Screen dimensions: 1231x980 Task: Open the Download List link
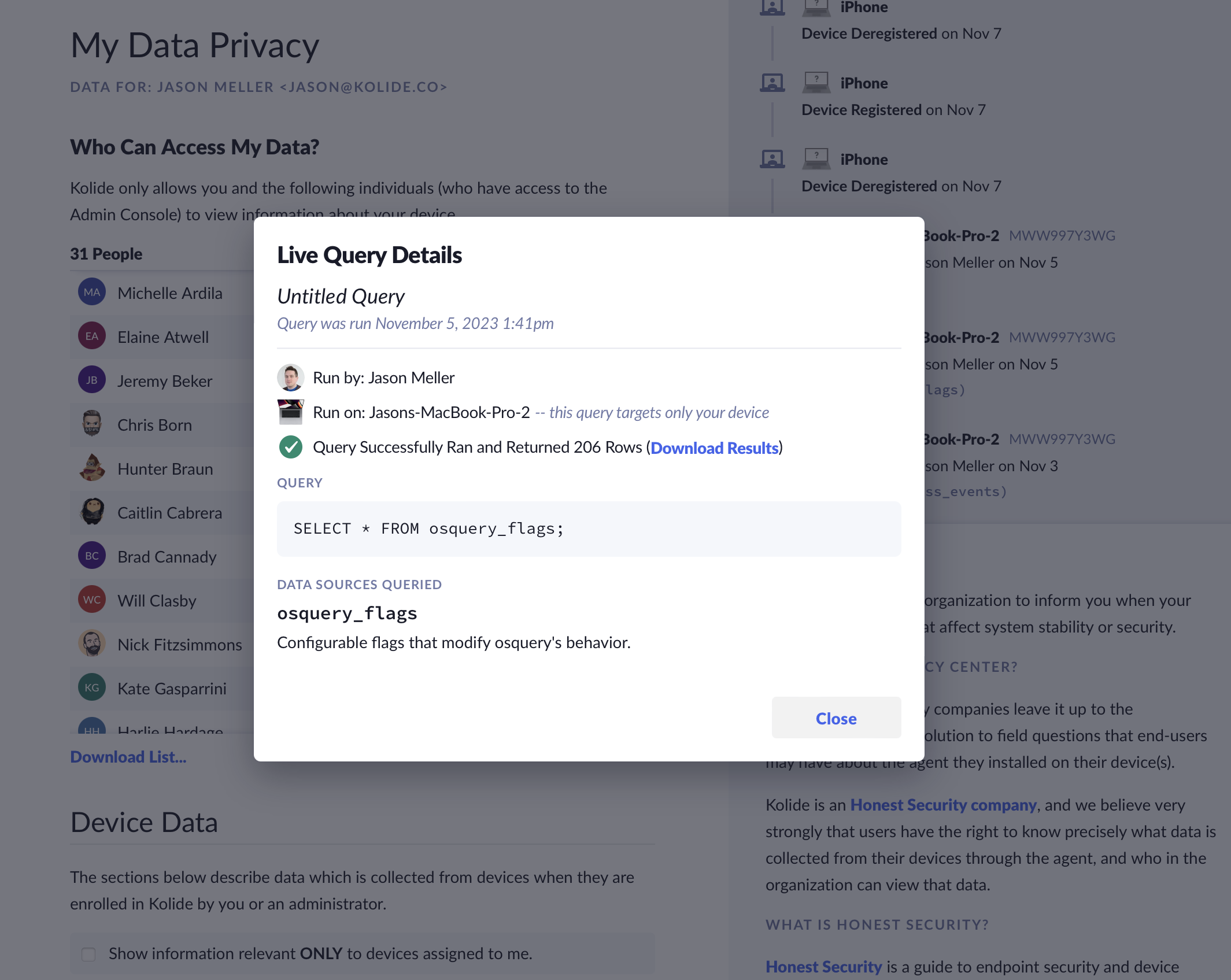coord(128,757)
